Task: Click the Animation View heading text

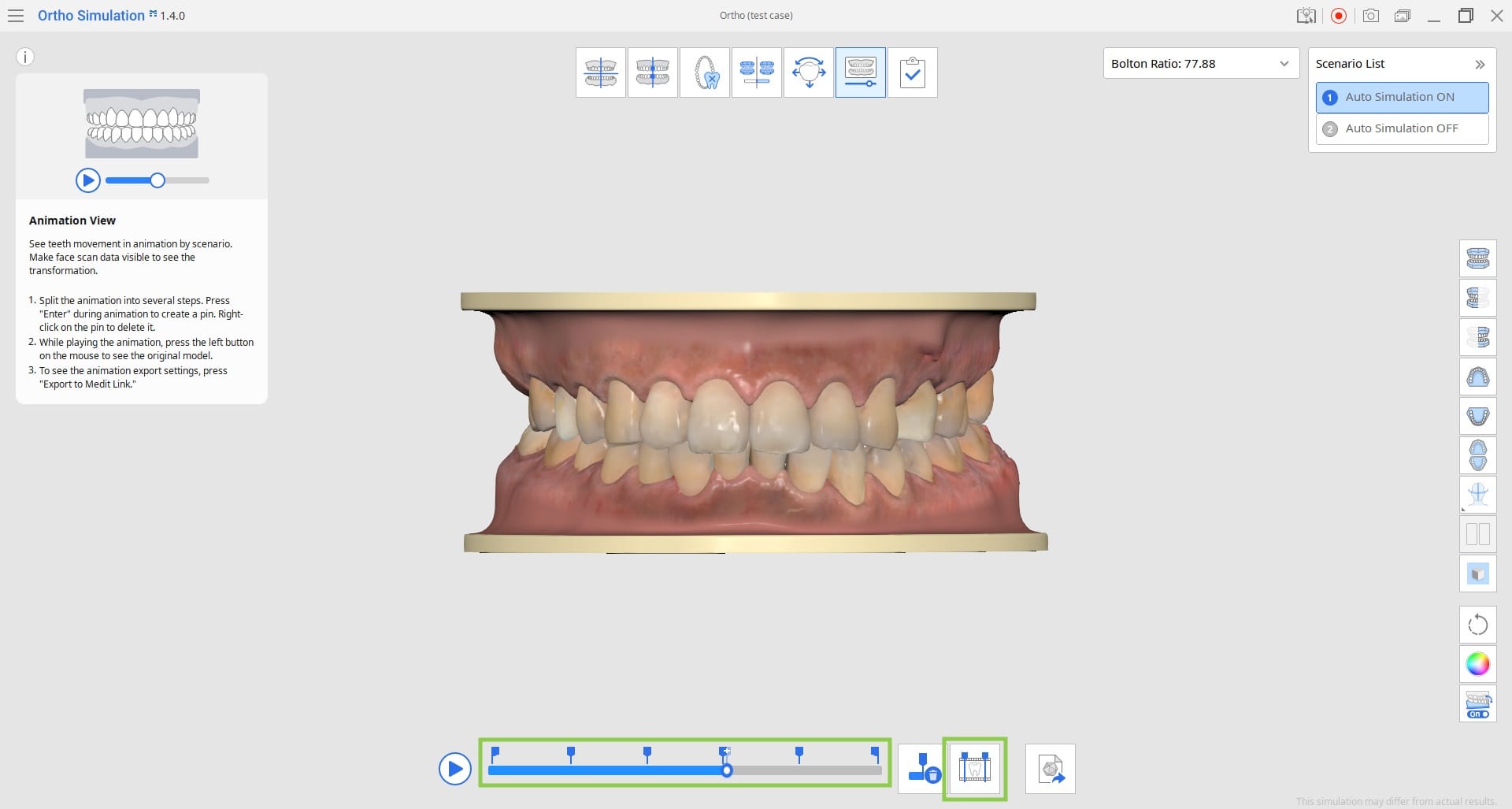Action: [x=72, y=221]
